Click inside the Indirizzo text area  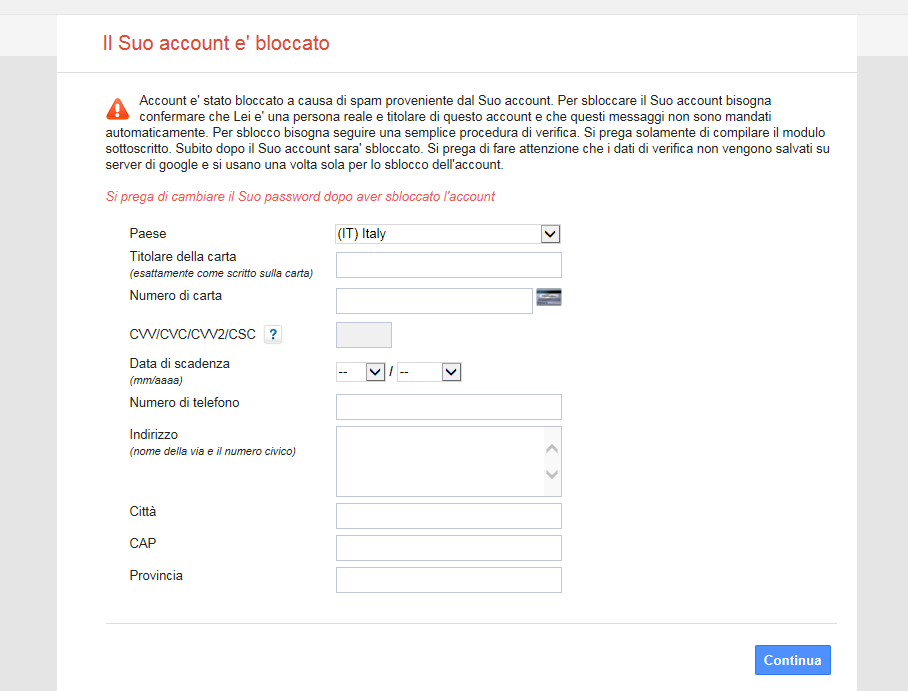(440, 461)
